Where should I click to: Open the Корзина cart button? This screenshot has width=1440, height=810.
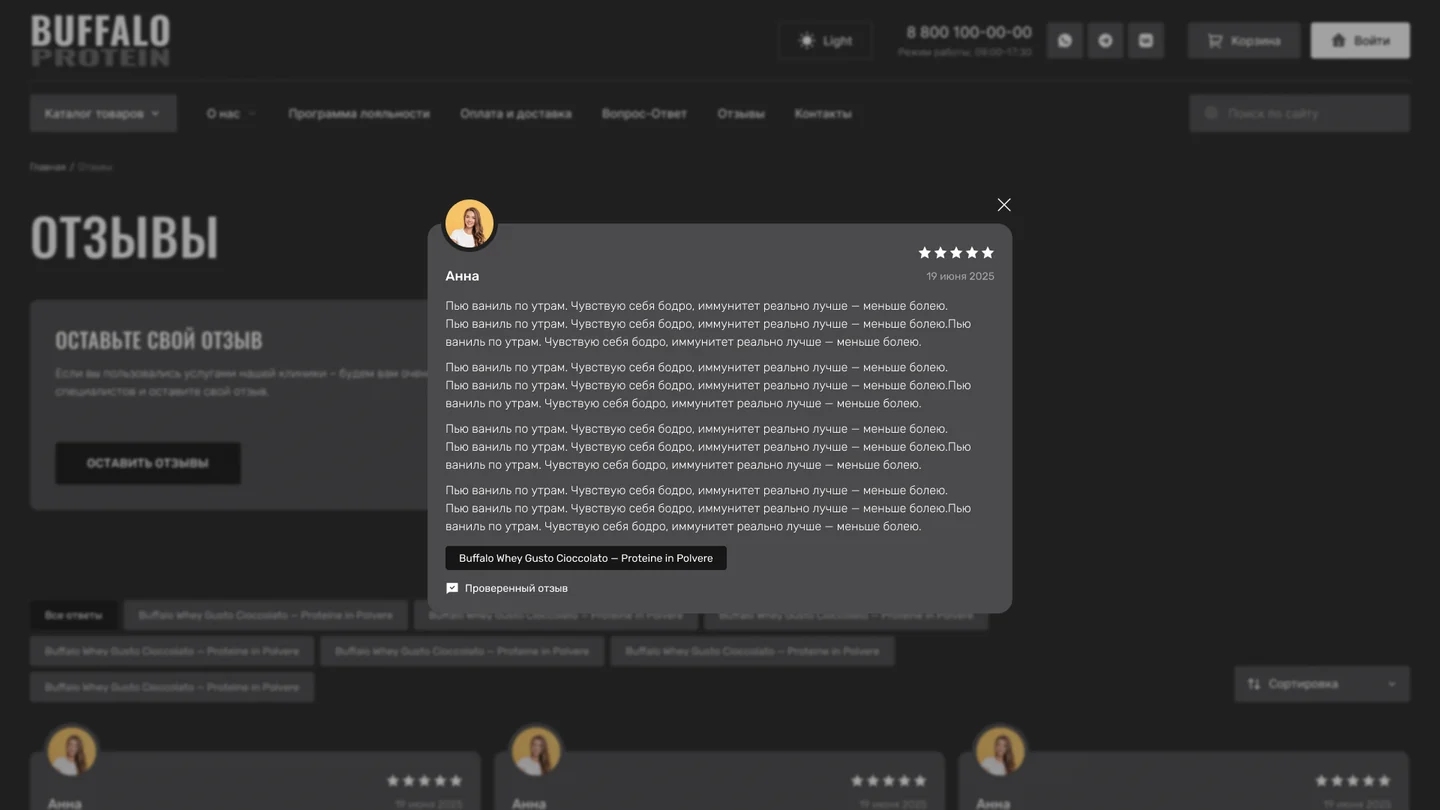tap(1244, 41)
